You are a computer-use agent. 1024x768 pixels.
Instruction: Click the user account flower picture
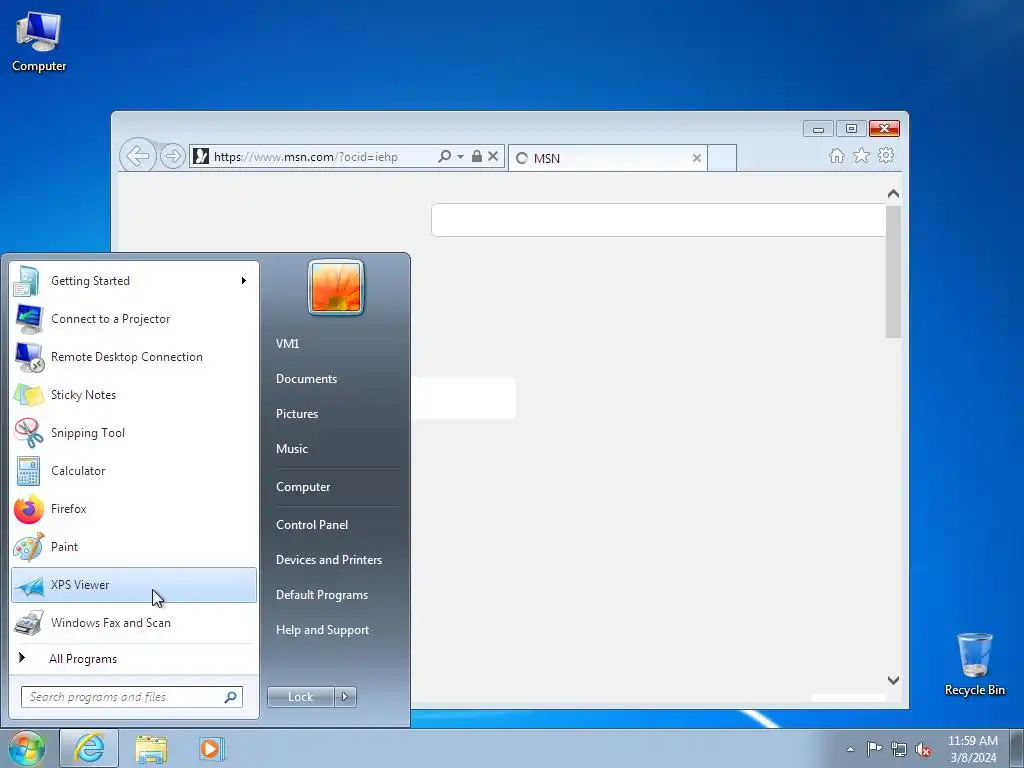coord(336,287)
